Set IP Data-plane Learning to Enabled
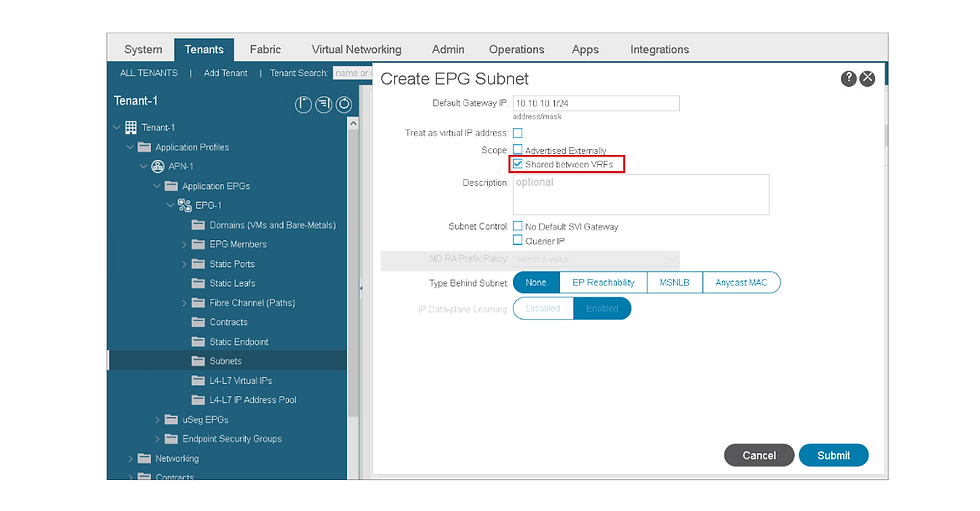Image resolution: width=980 pixels, height=511 pixels. (x=602, y=309)
